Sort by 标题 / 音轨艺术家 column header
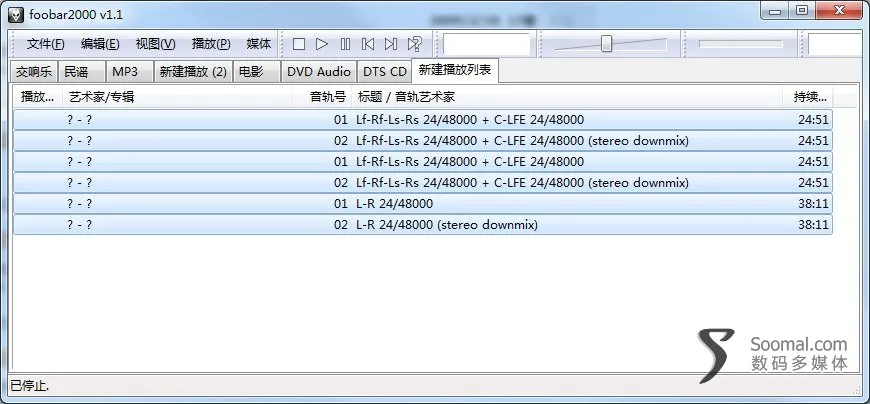 (567, 97)
